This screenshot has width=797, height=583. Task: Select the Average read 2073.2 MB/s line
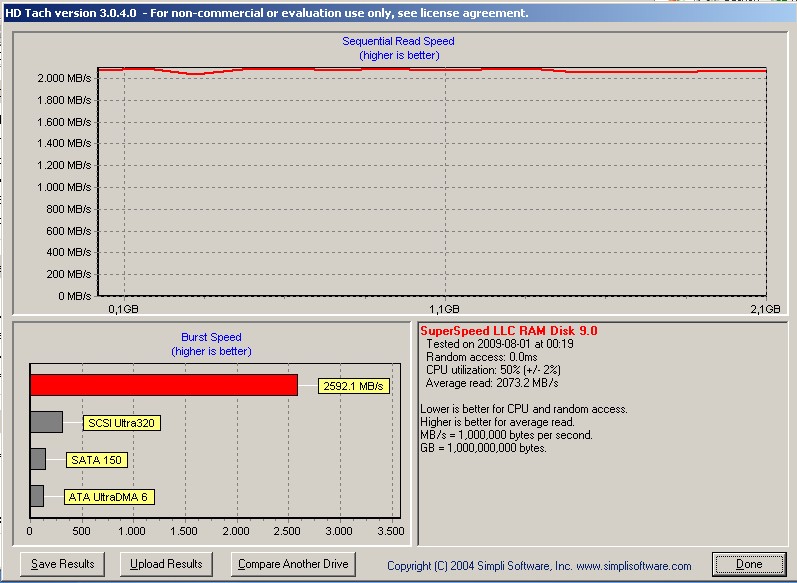click(x=492, y=383)
